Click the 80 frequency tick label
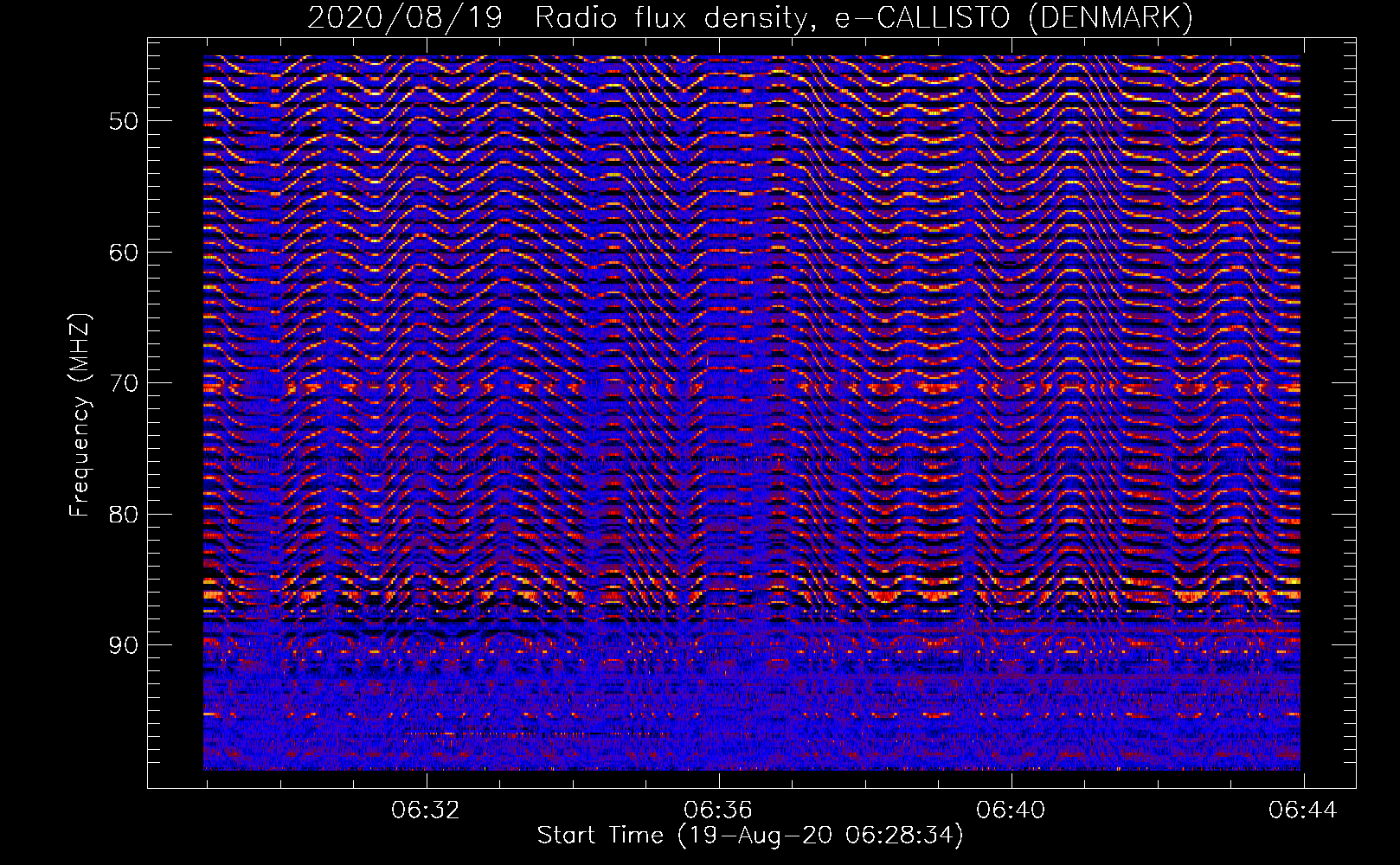1400x865 pixels. pos(124,514)
